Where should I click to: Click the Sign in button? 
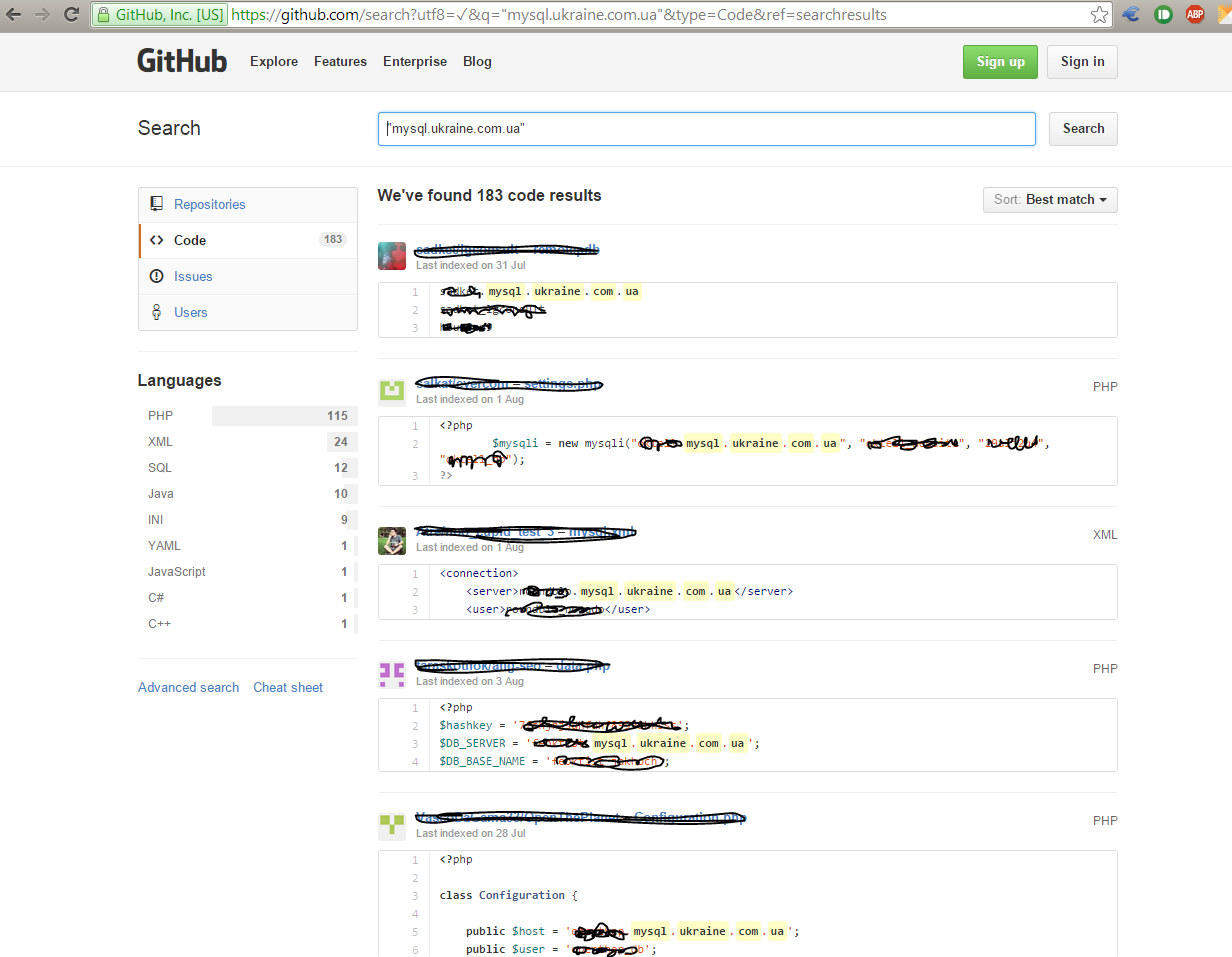click(1082, 61)
